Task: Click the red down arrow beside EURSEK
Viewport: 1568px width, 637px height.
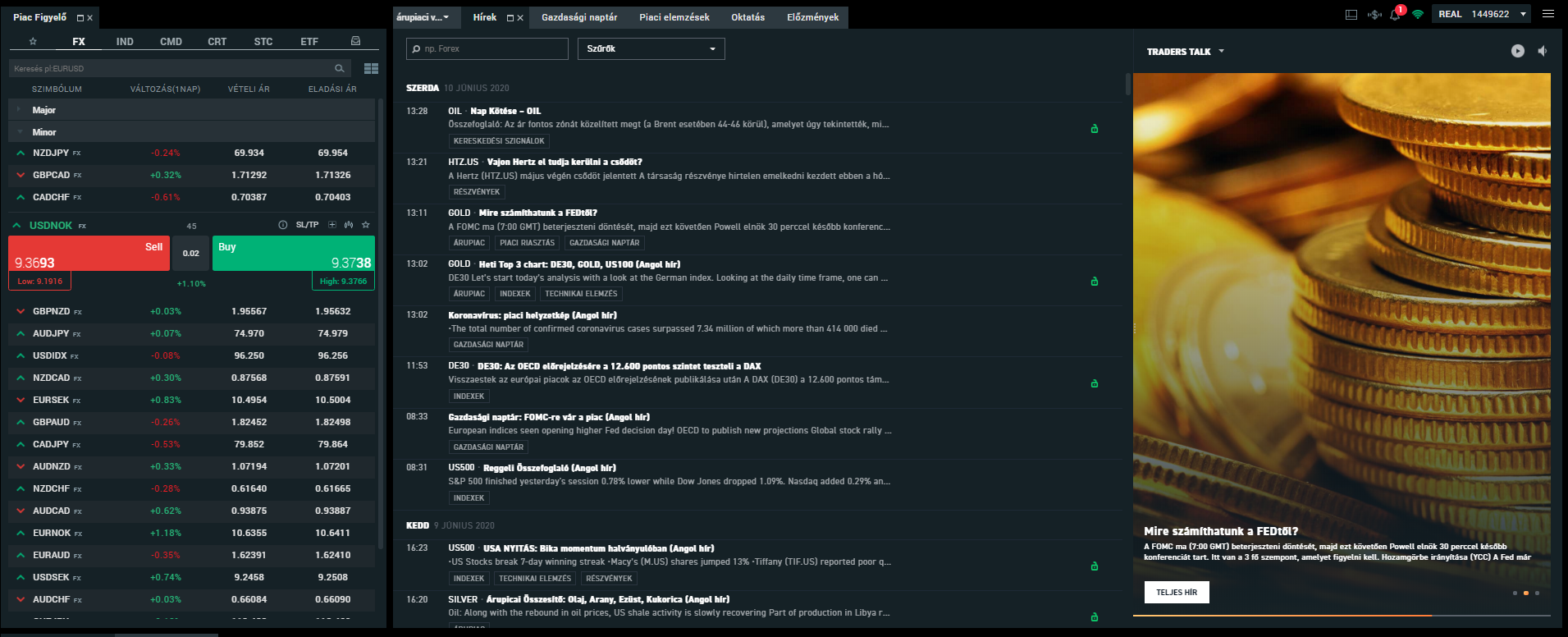Action: [21, 400]
